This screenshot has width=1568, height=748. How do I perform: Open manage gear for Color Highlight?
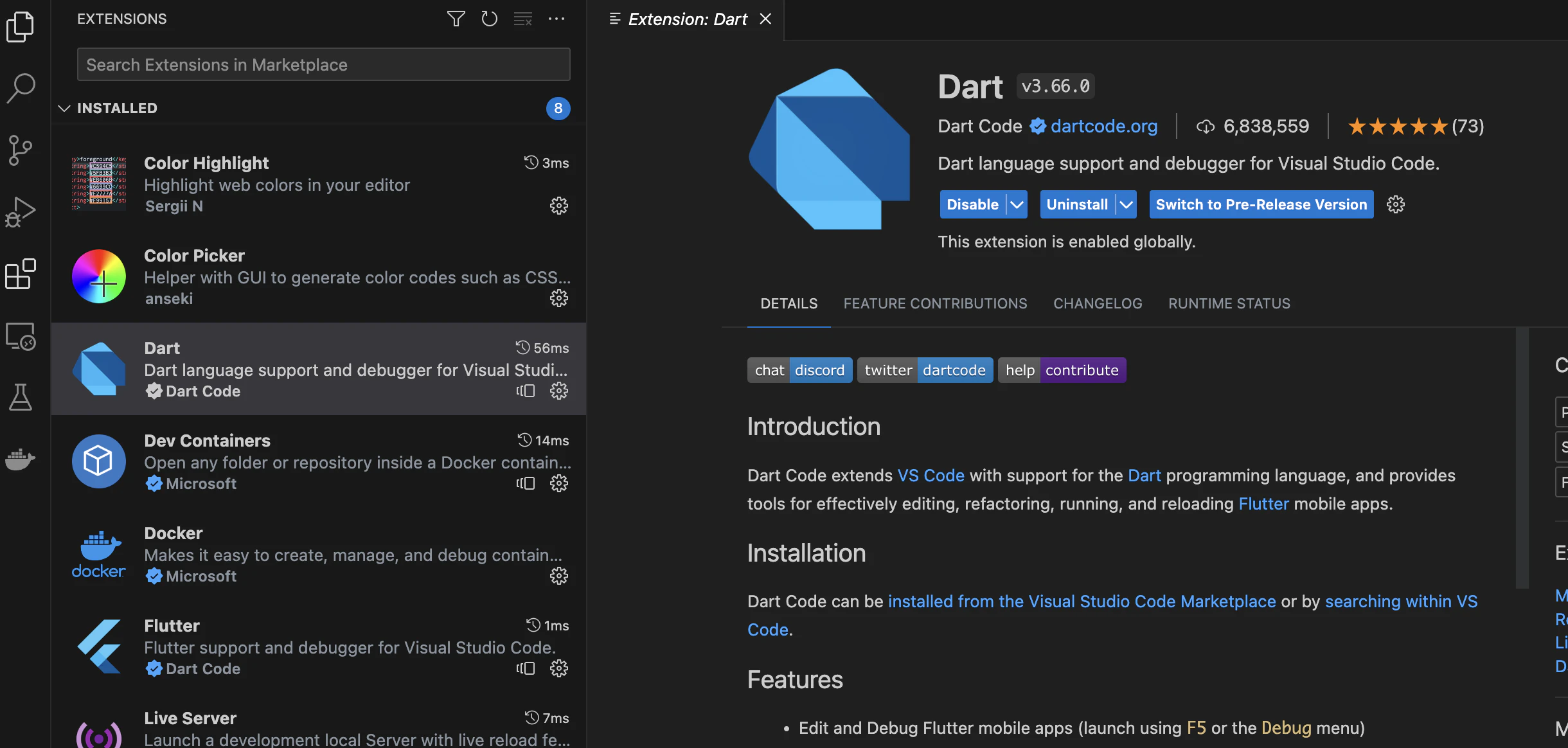(559, 206)
